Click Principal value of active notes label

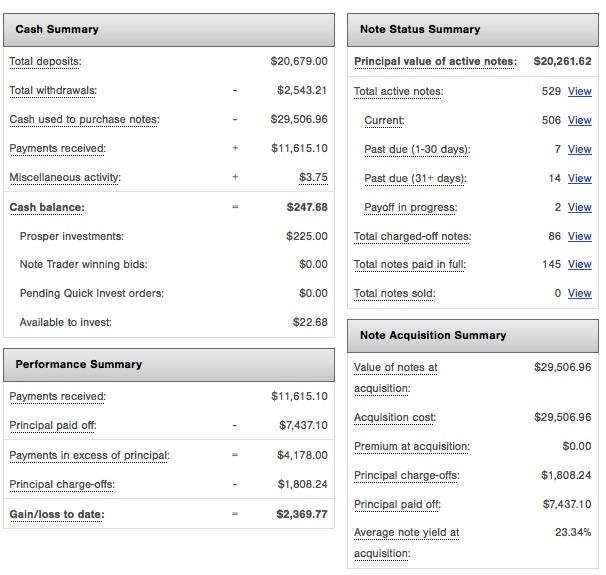(435, 61)
